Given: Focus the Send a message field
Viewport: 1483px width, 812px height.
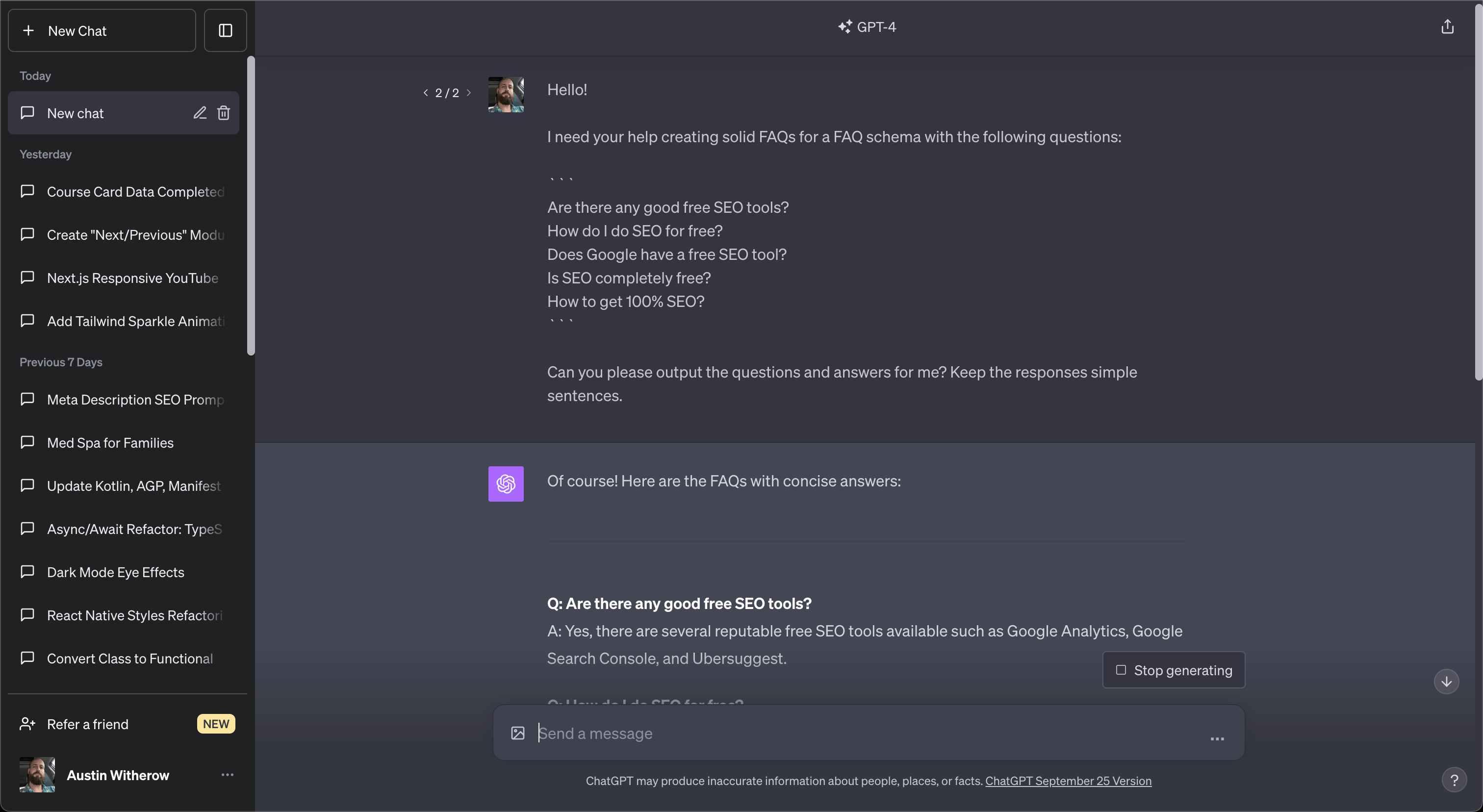Looking at the screenshot, I should coord(869,733).
